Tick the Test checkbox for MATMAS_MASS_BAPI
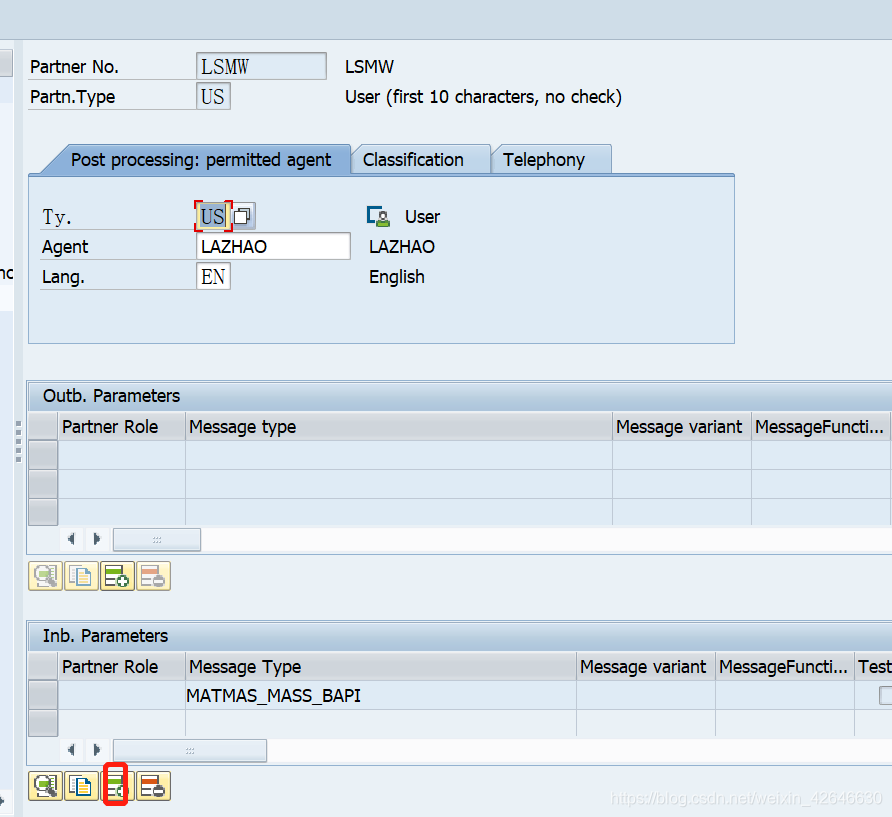Screen dimensions: 892x817 [885, 695]
